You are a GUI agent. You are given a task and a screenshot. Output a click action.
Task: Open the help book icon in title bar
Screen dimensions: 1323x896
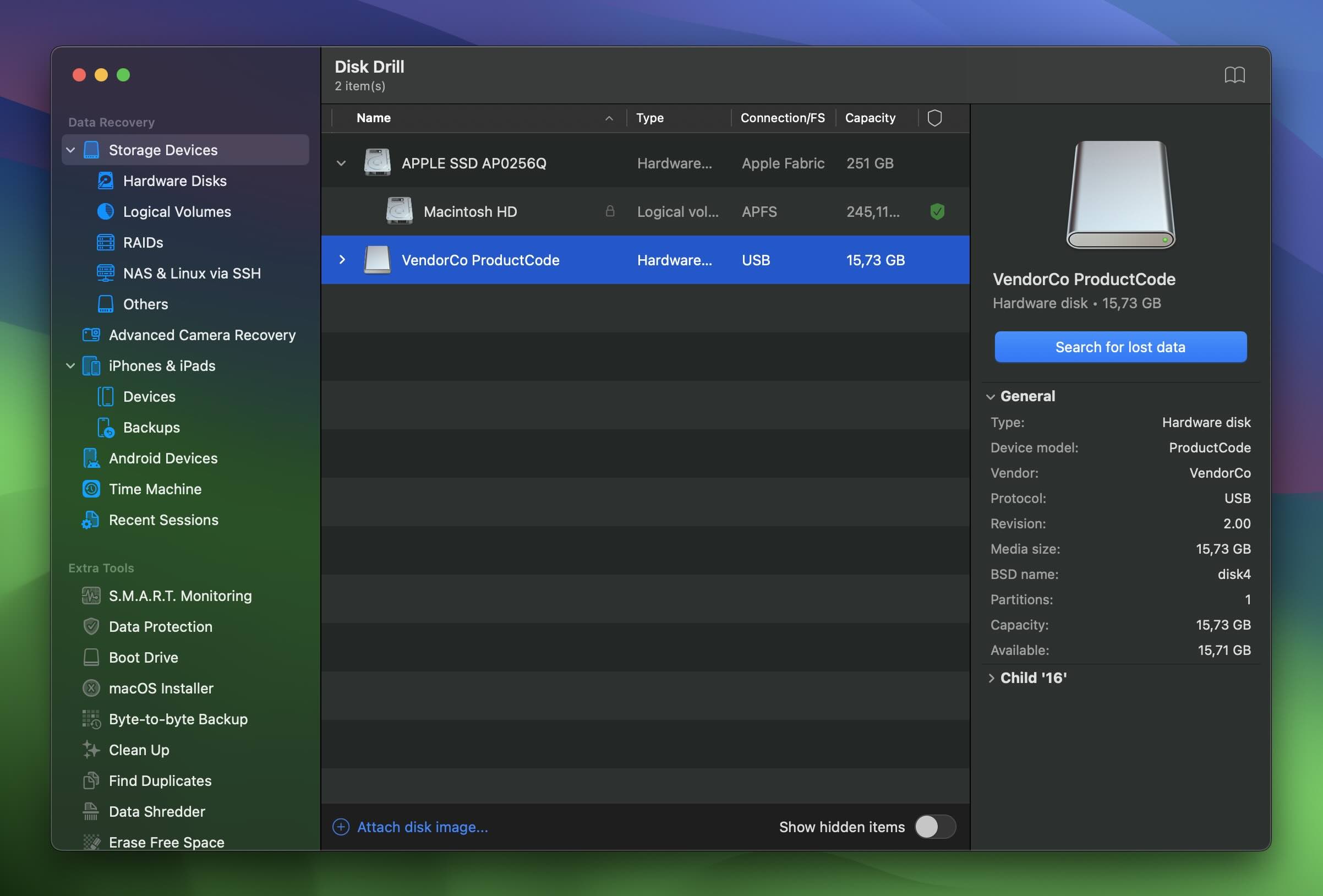1234,75
